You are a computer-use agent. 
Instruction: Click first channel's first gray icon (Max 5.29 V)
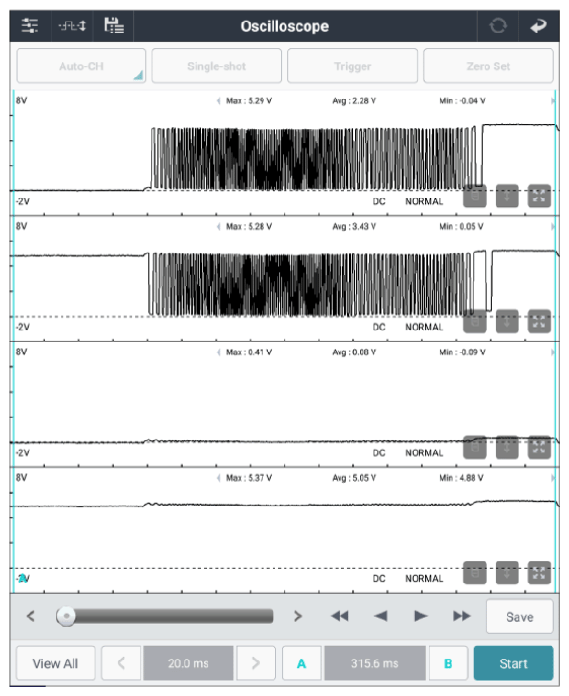pos(474,196)
